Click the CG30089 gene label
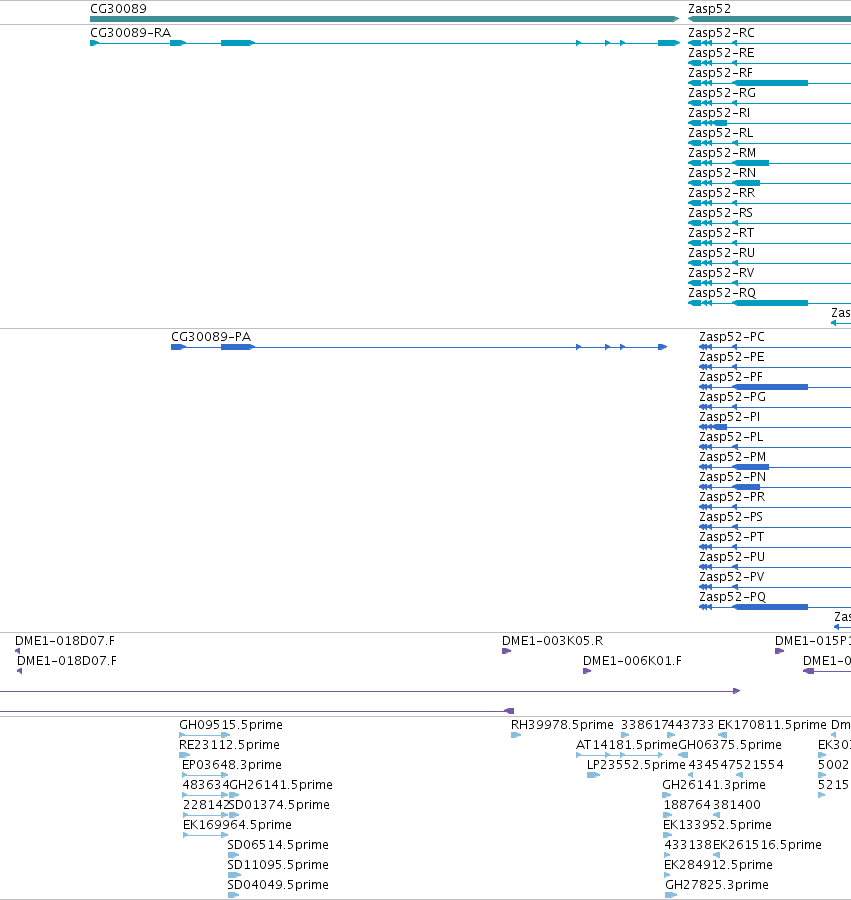851x900 pixels. pos(118,9)
